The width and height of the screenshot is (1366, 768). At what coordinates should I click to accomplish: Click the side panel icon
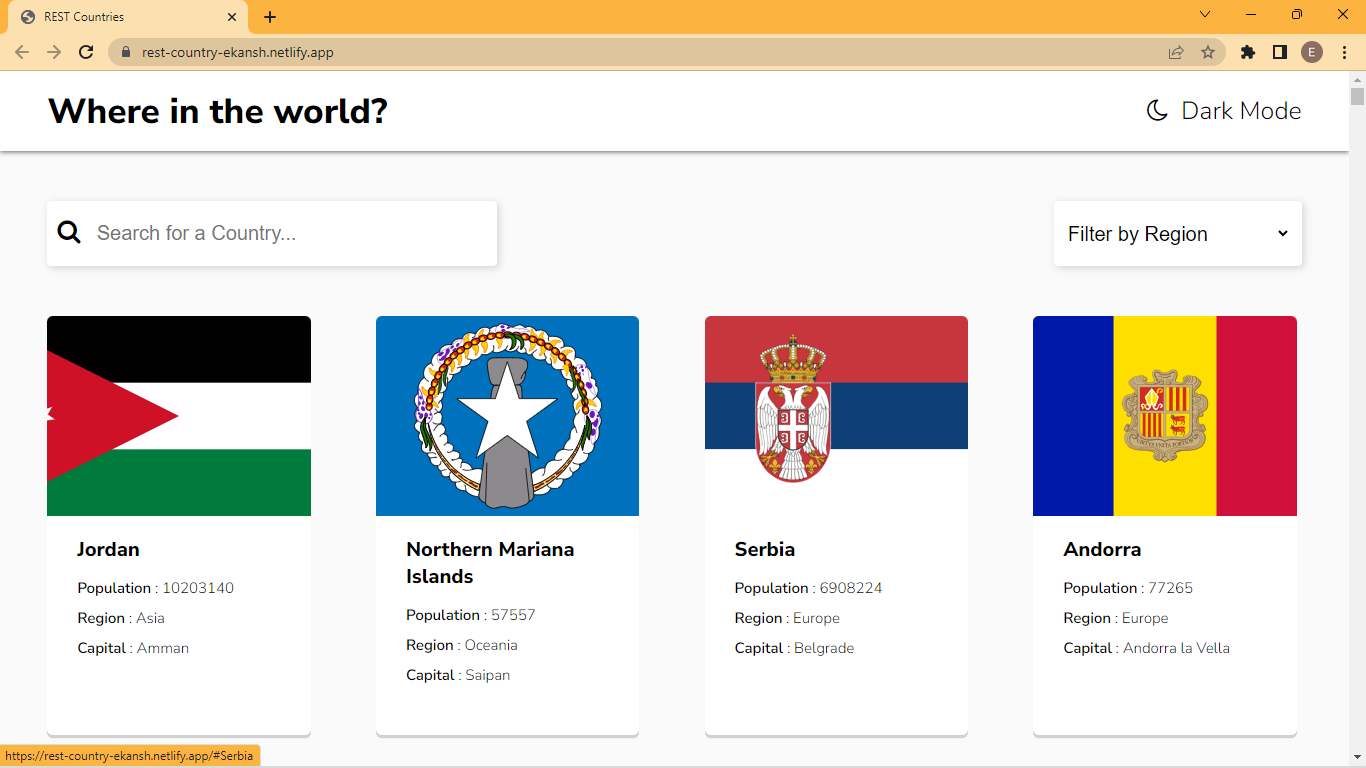click(x=1281, y=50)
